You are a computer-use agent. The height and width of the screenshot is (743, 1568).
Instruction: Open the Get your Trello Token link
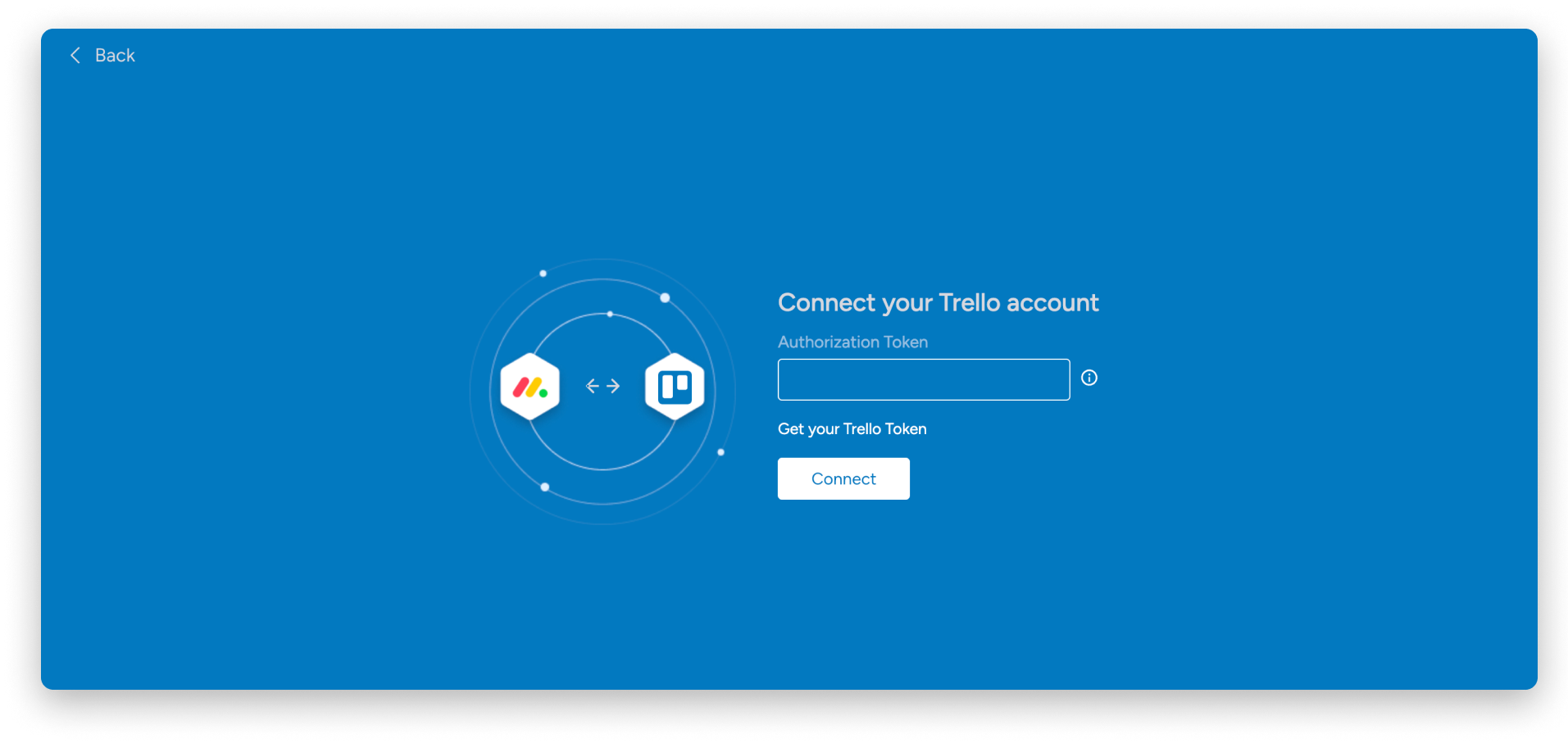[852, 428]
